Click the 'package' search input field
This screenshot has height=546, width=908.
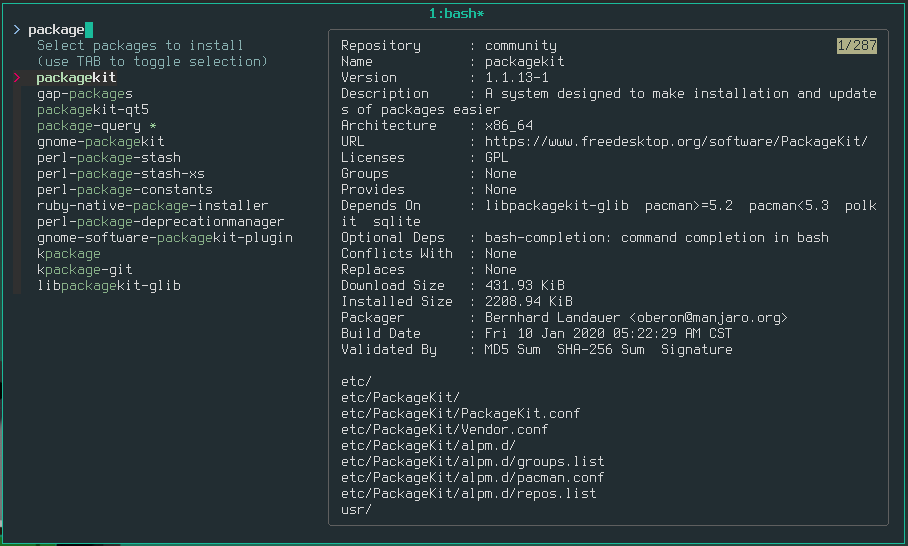[x=60, y=30]
